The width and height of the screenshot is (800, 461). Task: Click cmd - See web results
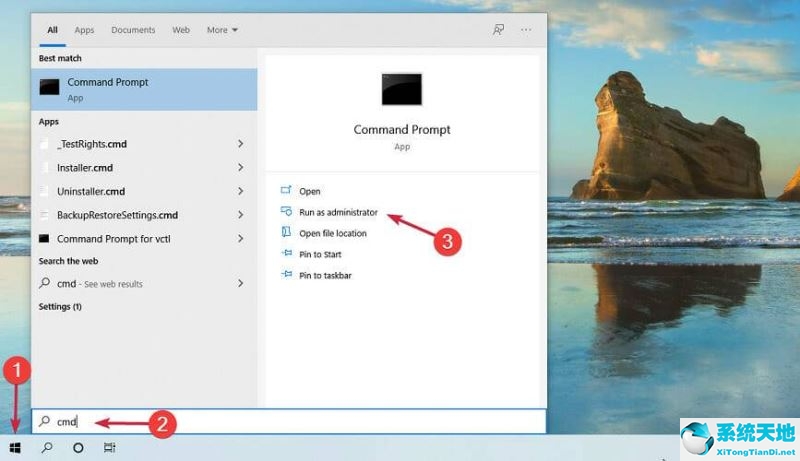pos(144,283)
